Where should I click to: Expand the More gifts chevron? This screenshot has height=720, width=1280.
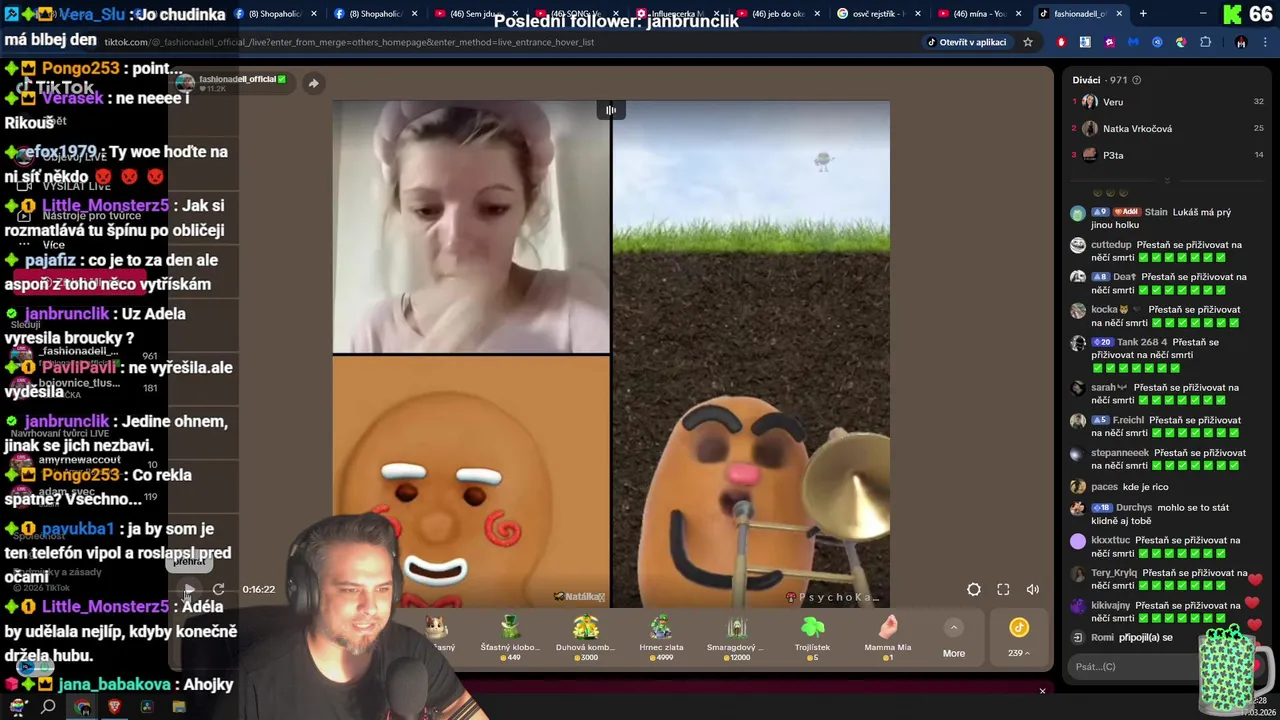tap(954, 628)
